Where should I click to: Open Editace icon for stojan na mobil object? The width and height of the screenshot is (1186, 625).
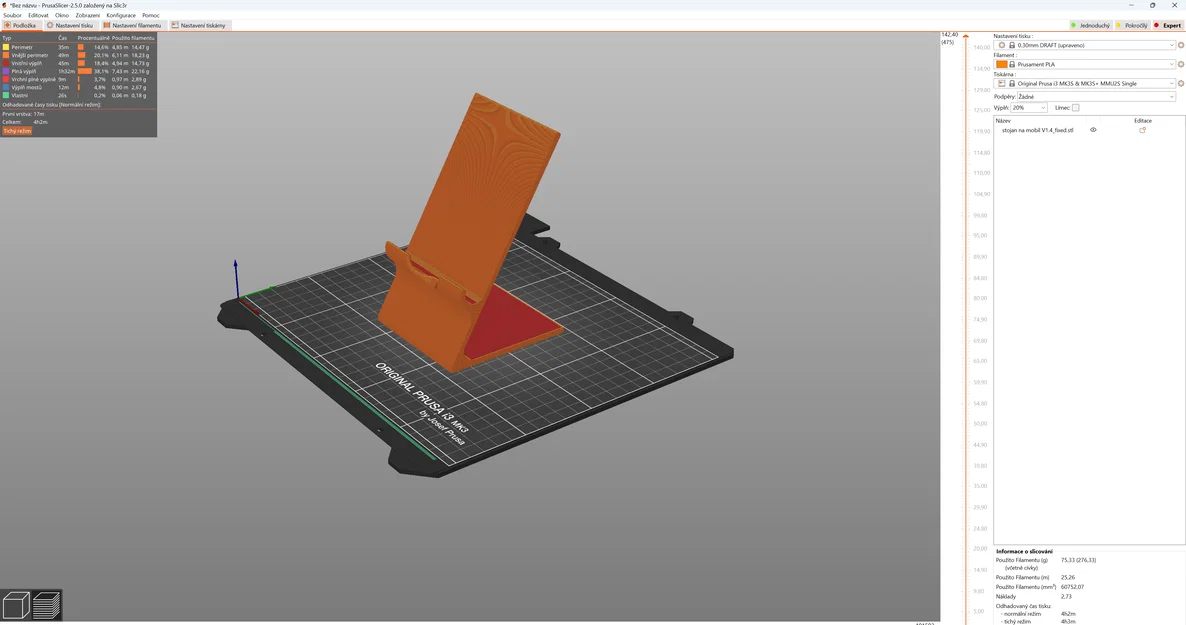tap(1143, 129)
